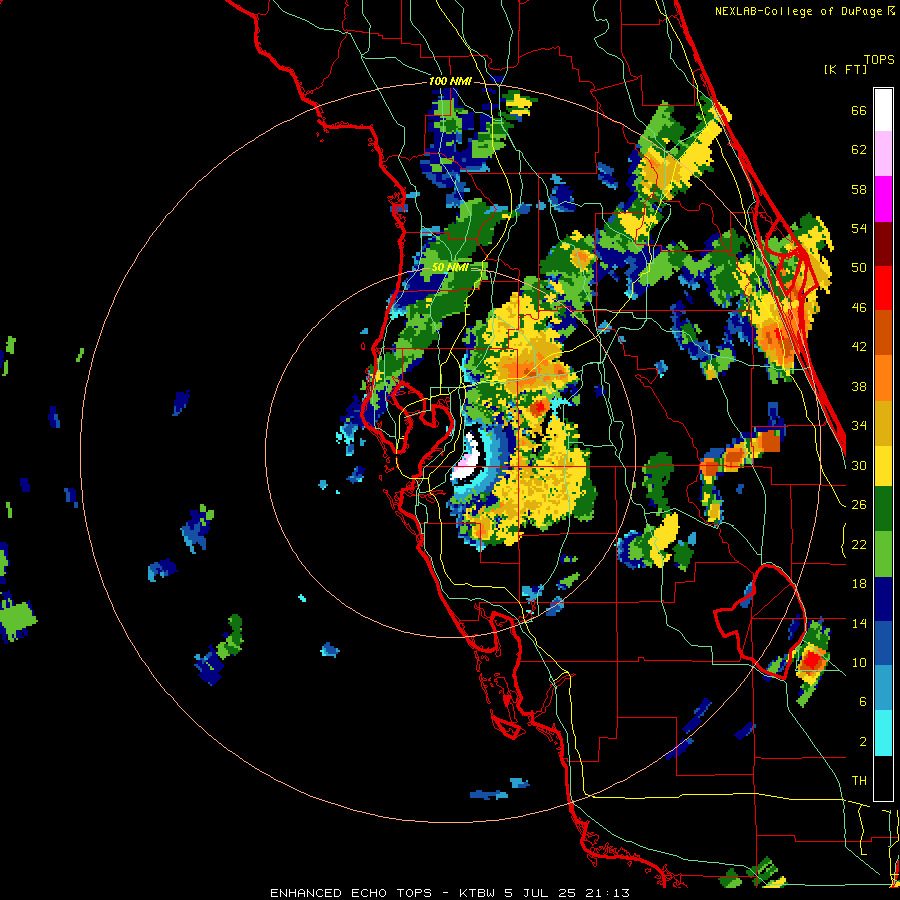The image size is (900, 900).
Task: Select the bright red legend swatch beside 50
Action: (x=883, y=288)
